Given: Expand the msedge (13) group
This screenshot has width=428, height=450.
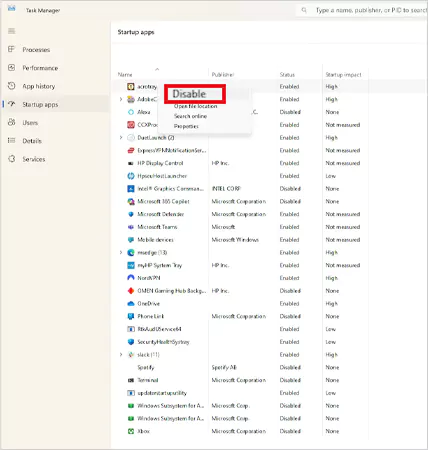Looking at the screenshot, I should (121, 253).
